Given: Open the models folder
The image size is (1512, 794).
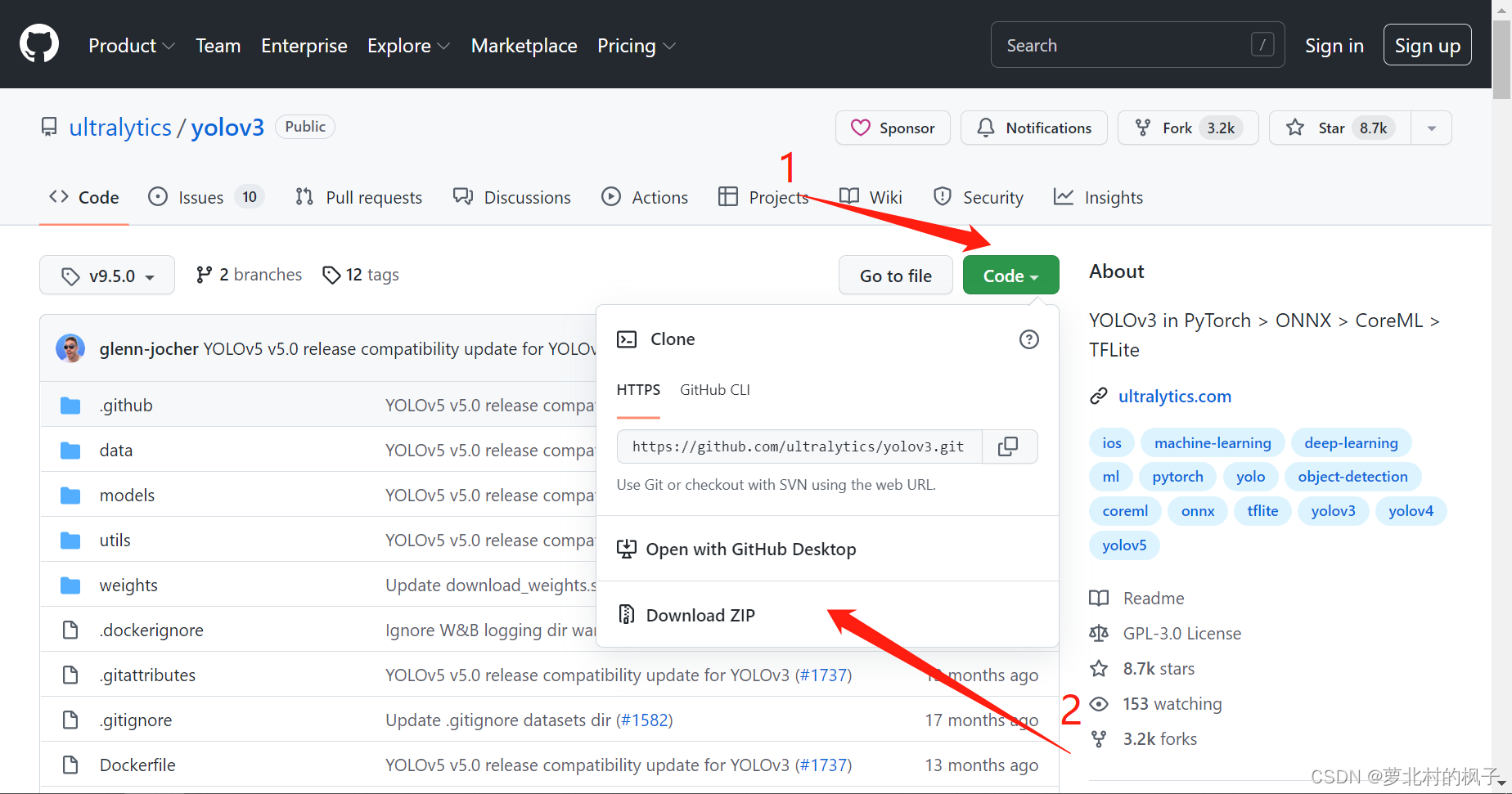Looking at the screenshot, I should [x=127, y=496].
